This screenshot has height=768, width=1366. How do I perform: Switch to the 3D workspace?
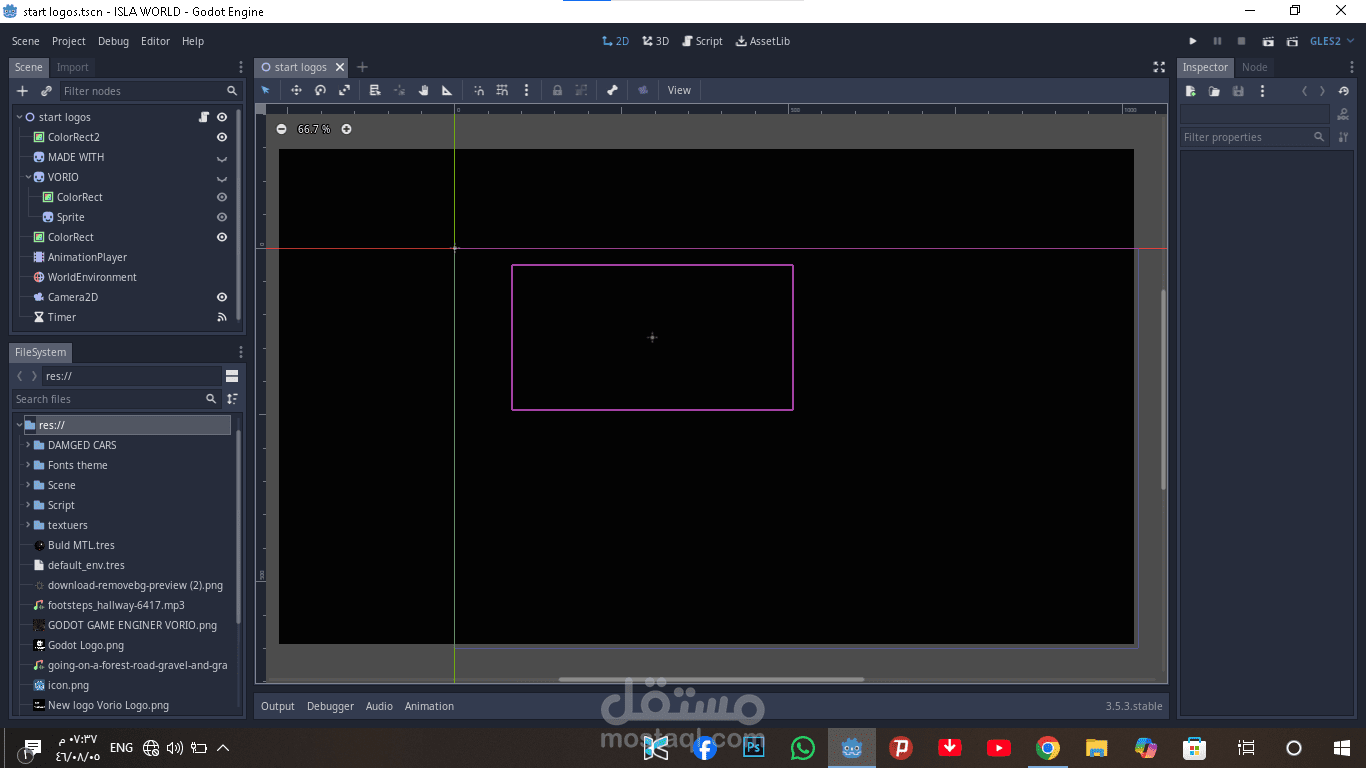[x=656, y=41]
